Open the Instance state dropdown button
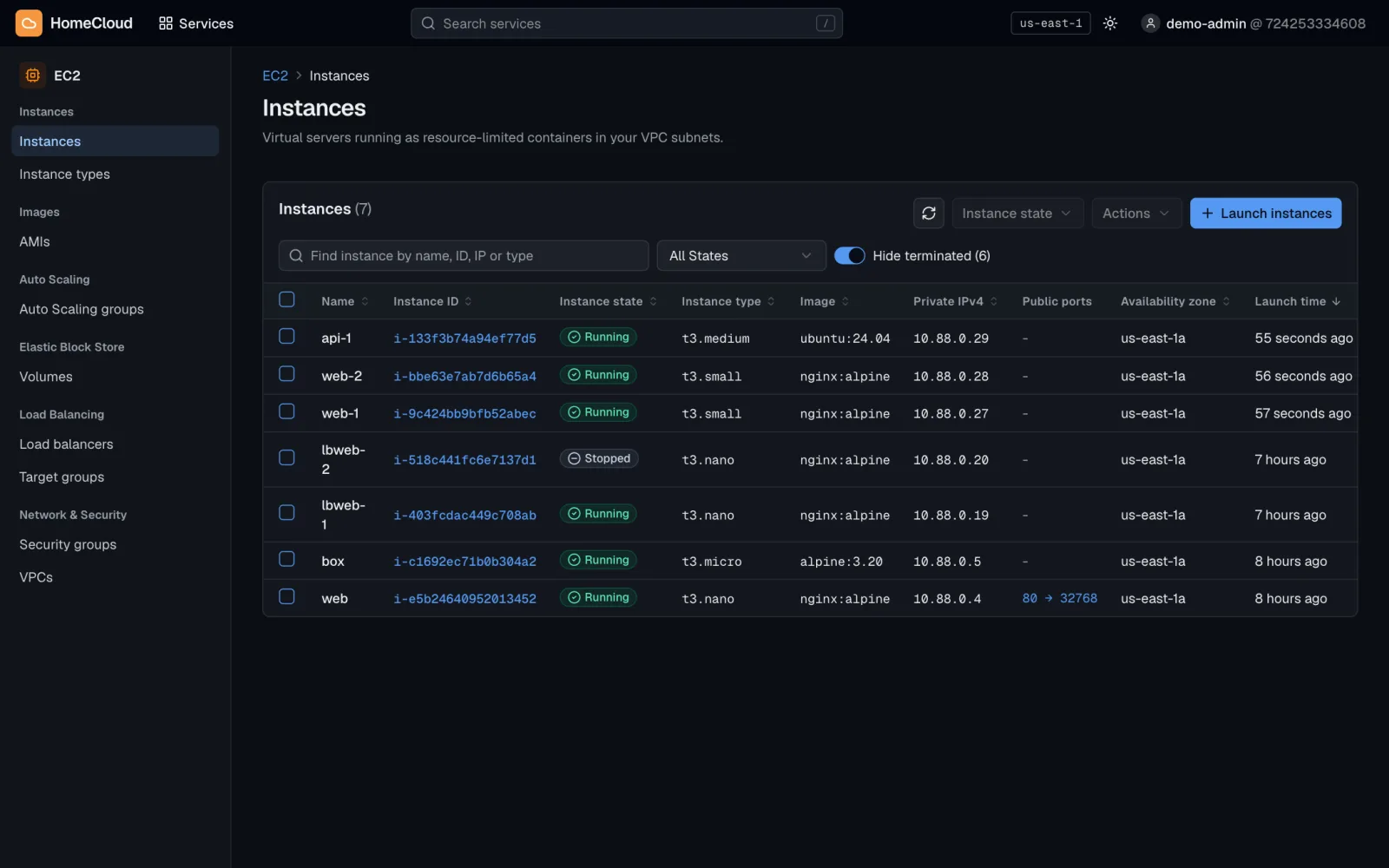The width and height of the screenshot is (1389, 868). click(1017, 214)
